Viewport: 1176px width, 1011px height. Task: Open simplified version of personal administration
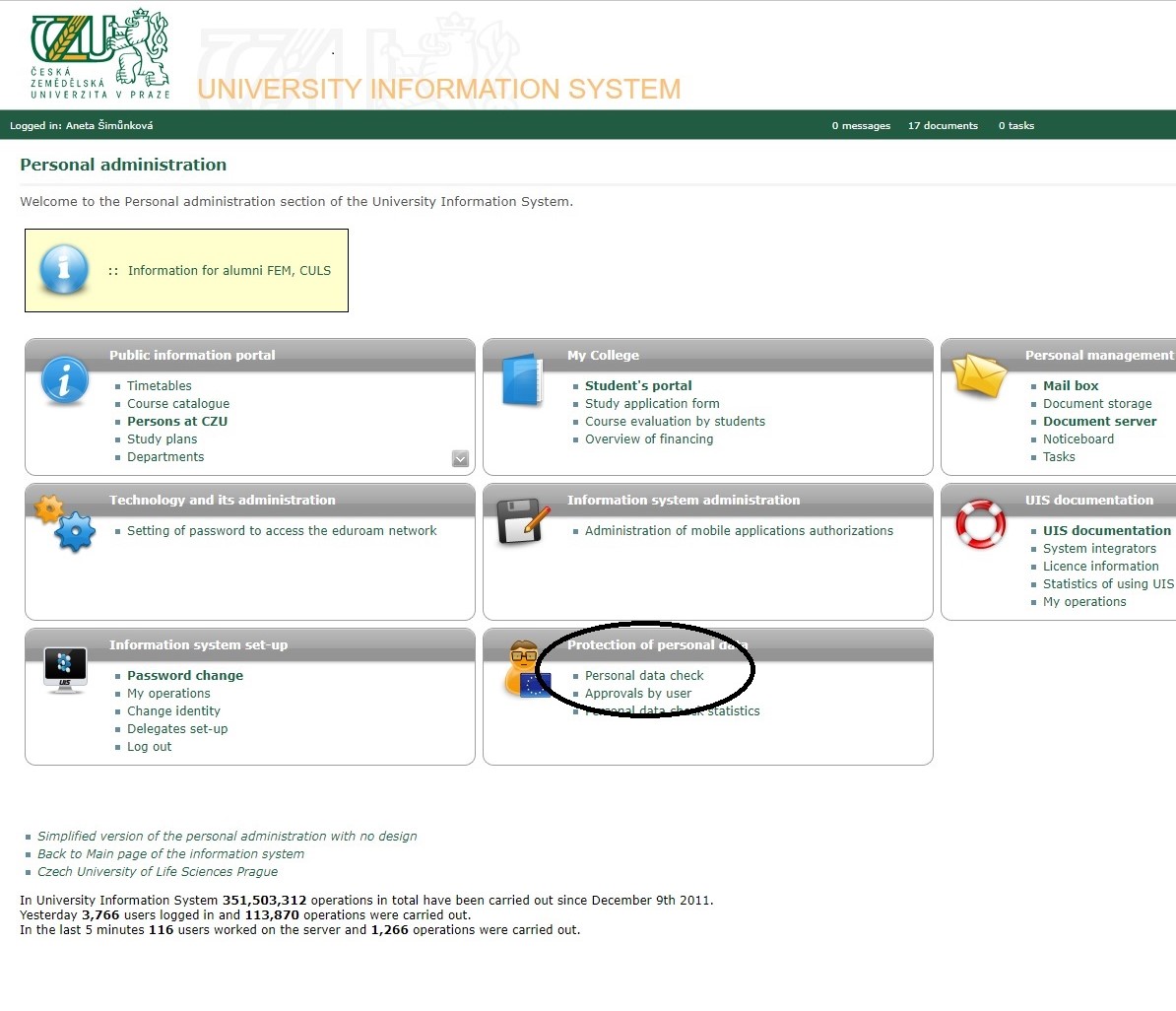pyautogui.click(x=227, y=837)
